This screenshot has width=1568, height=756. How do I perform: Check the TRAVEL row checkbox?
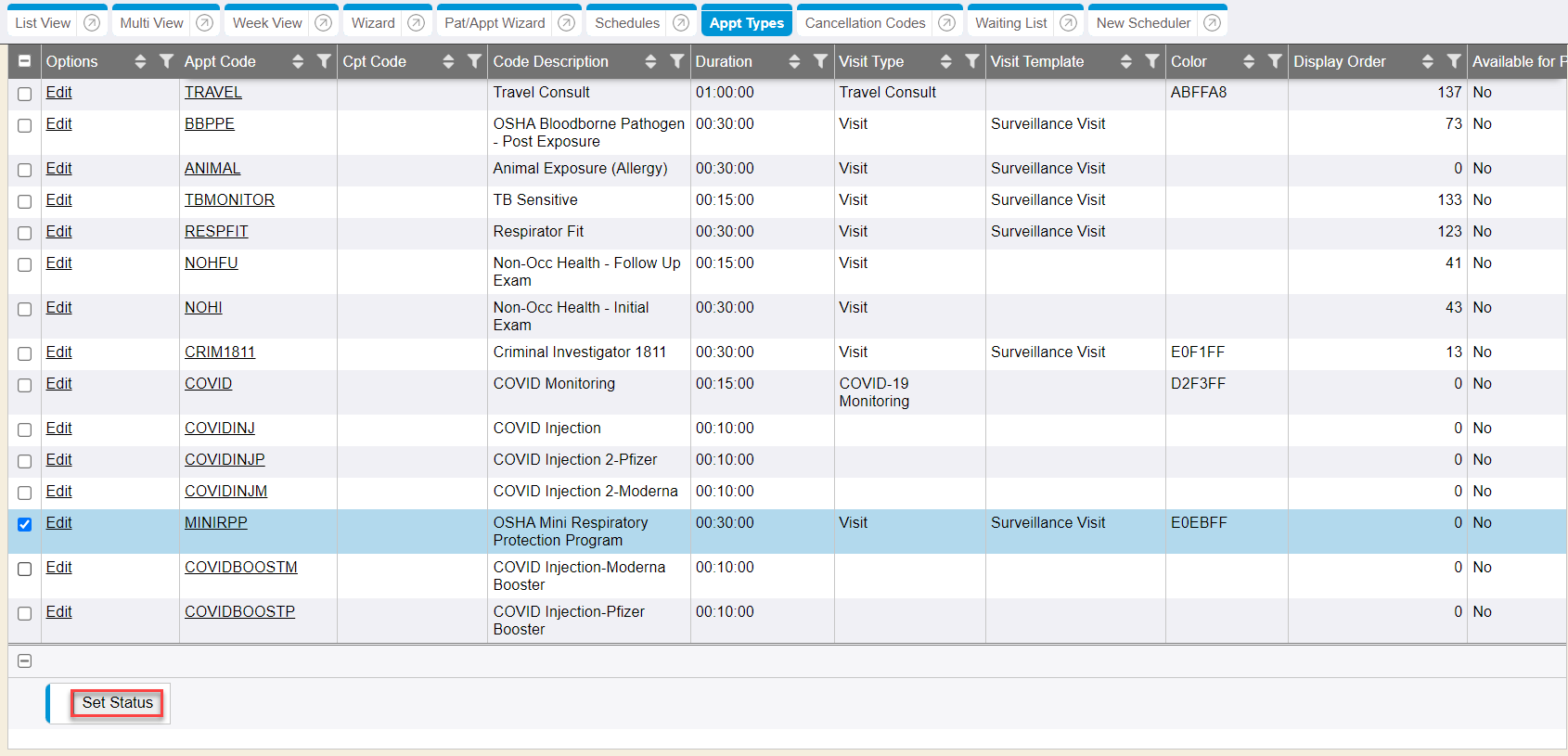25,94
